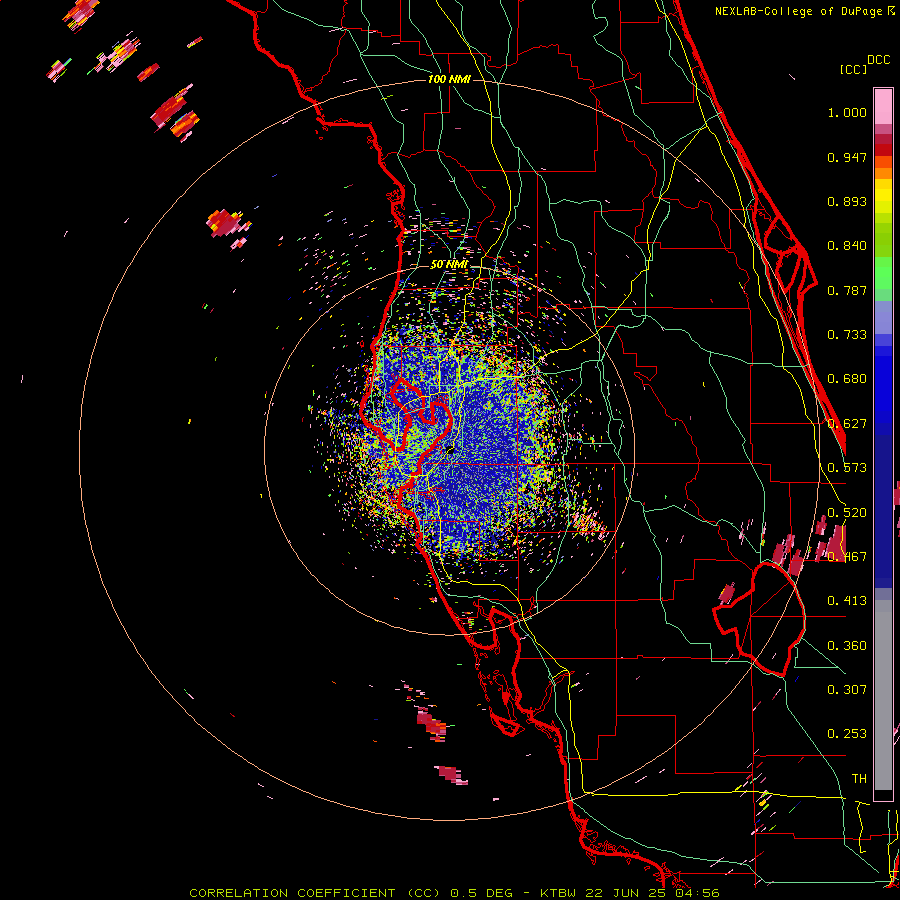Select the 0.360 value on the legend

coord(847,646)
